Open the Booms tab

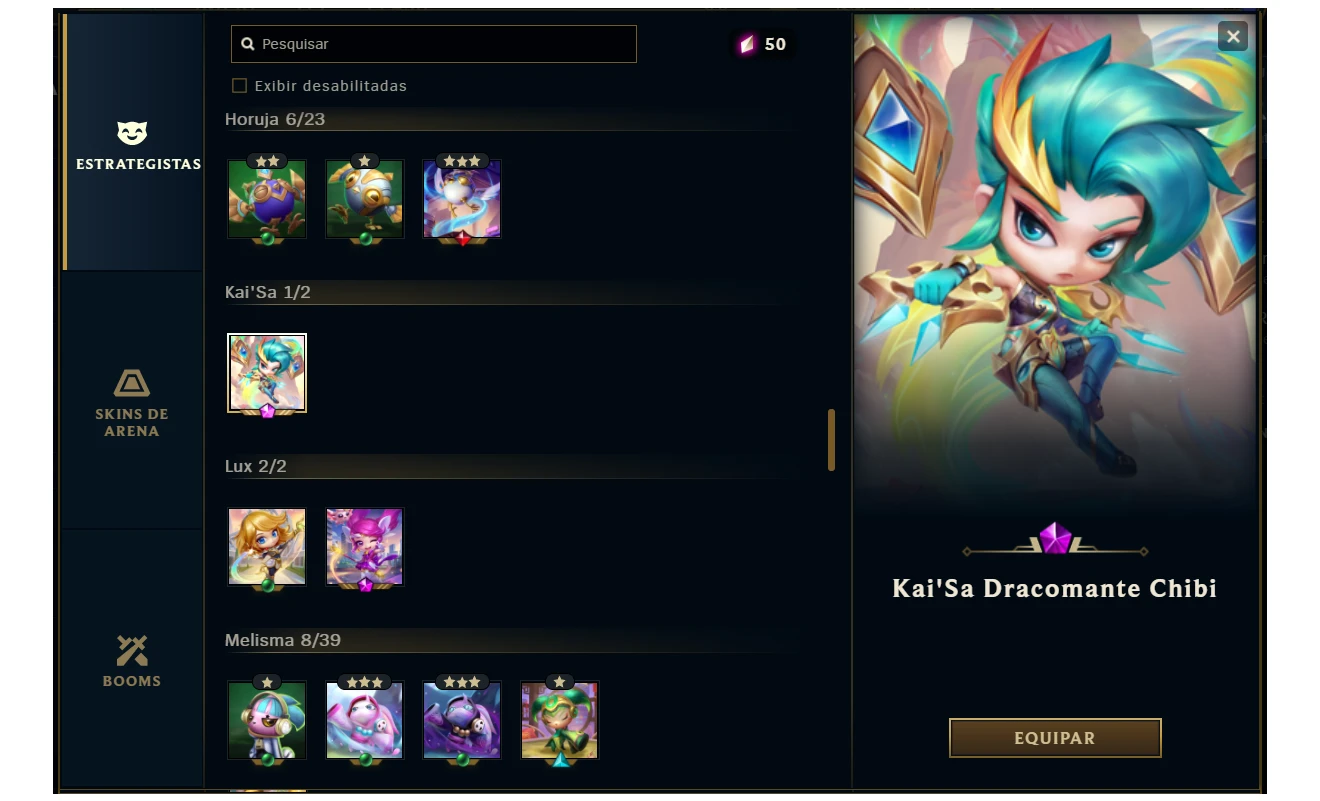[x=132, y=660]
